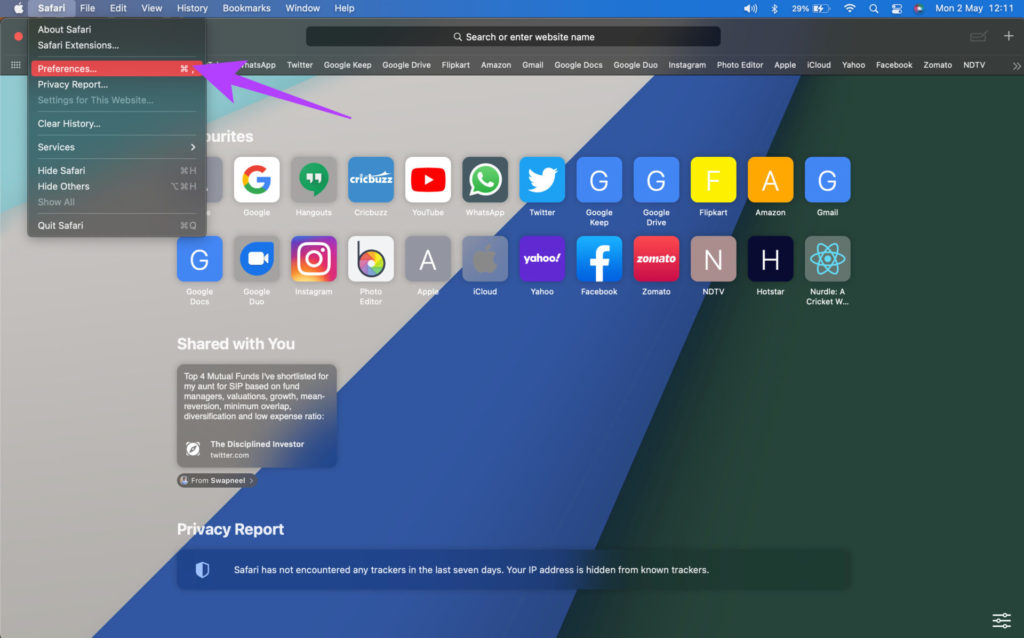Open the History menu
This screenshot has height=638, width=1024.
point(192,8)
